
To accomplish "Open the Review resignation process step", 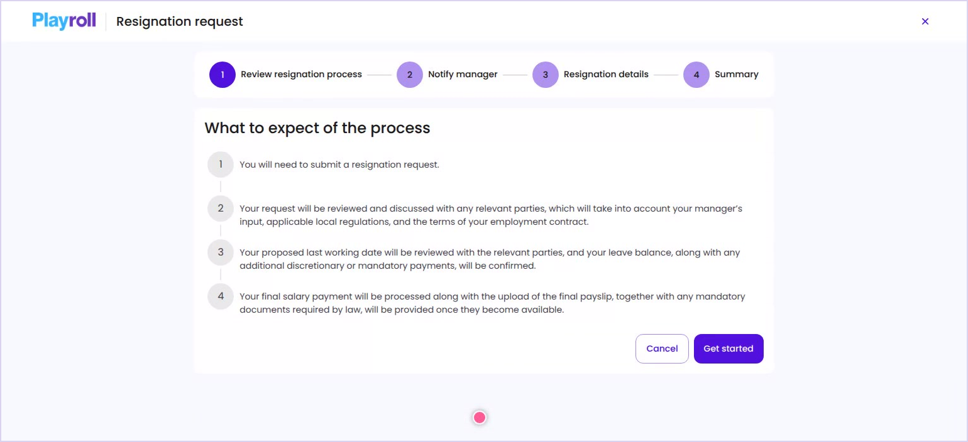I will [x=301, y=75].
